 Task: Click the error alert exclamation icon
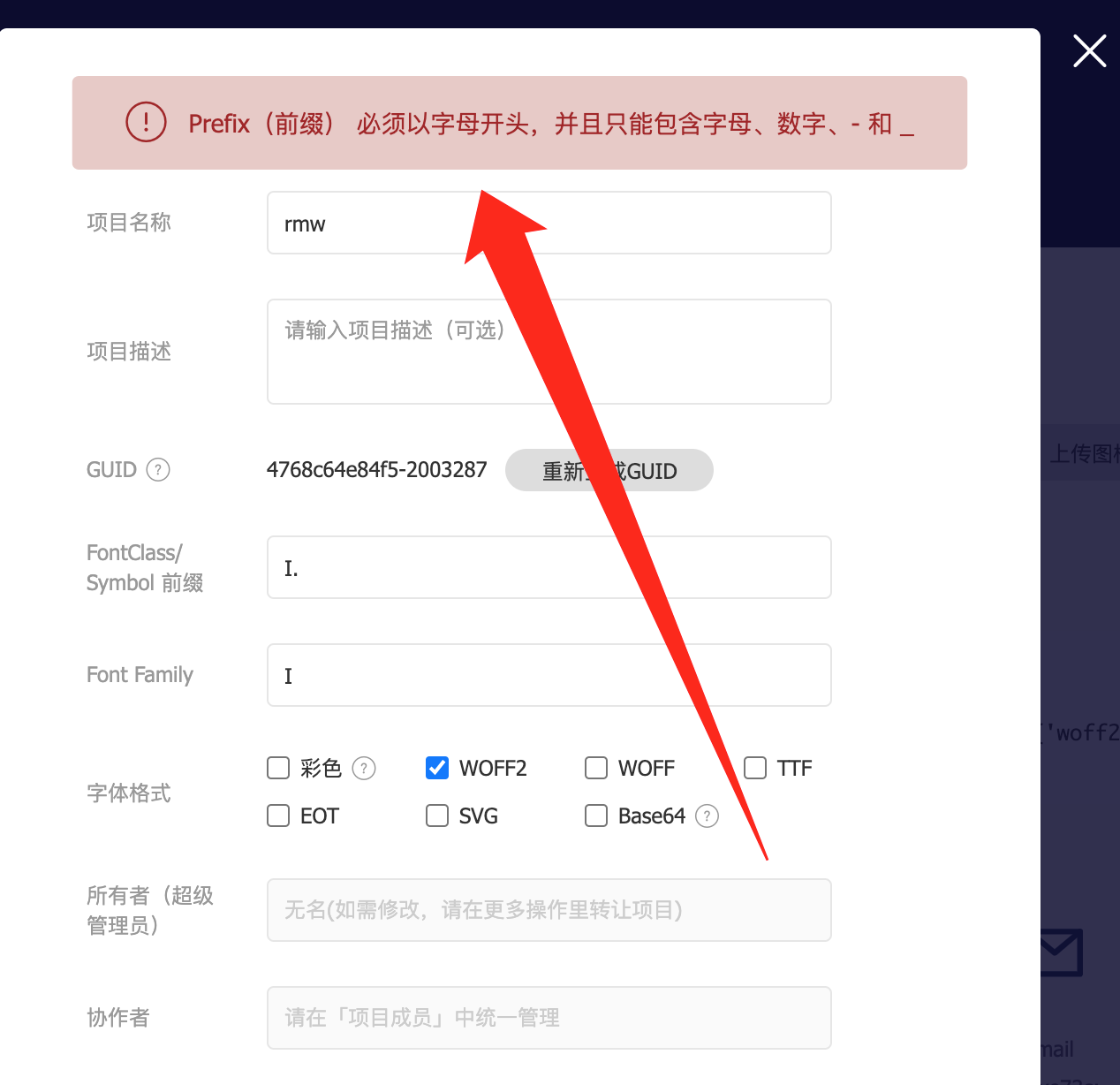point(146,122)
